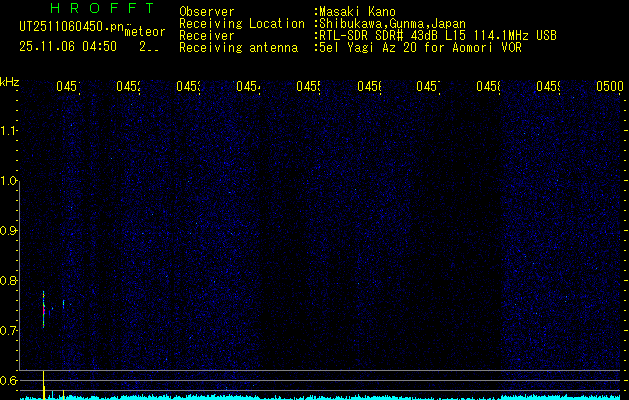The height and width of the screenshot is (400, 629).
Task: Click the 0451 time marker
Action: pyautogui.click(x=68, y=86)
